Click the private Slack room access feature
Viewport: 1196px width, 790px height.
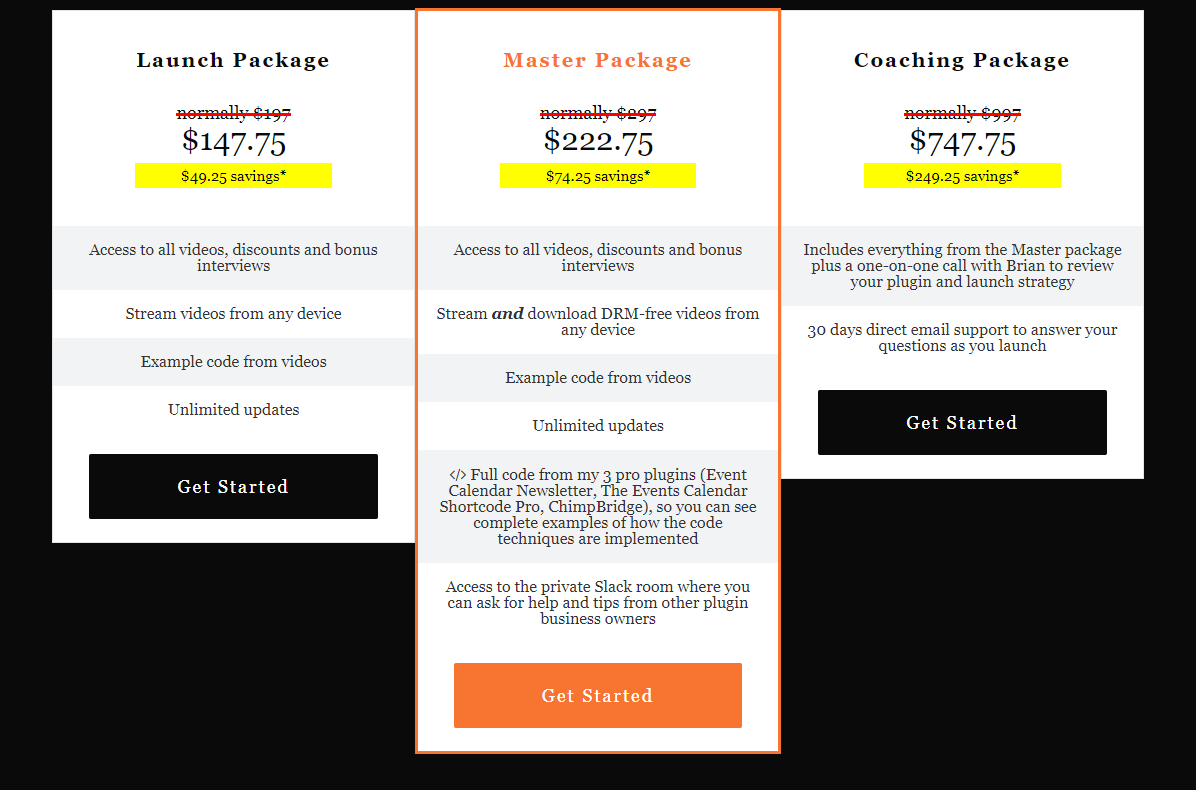(x=598, y=603)
